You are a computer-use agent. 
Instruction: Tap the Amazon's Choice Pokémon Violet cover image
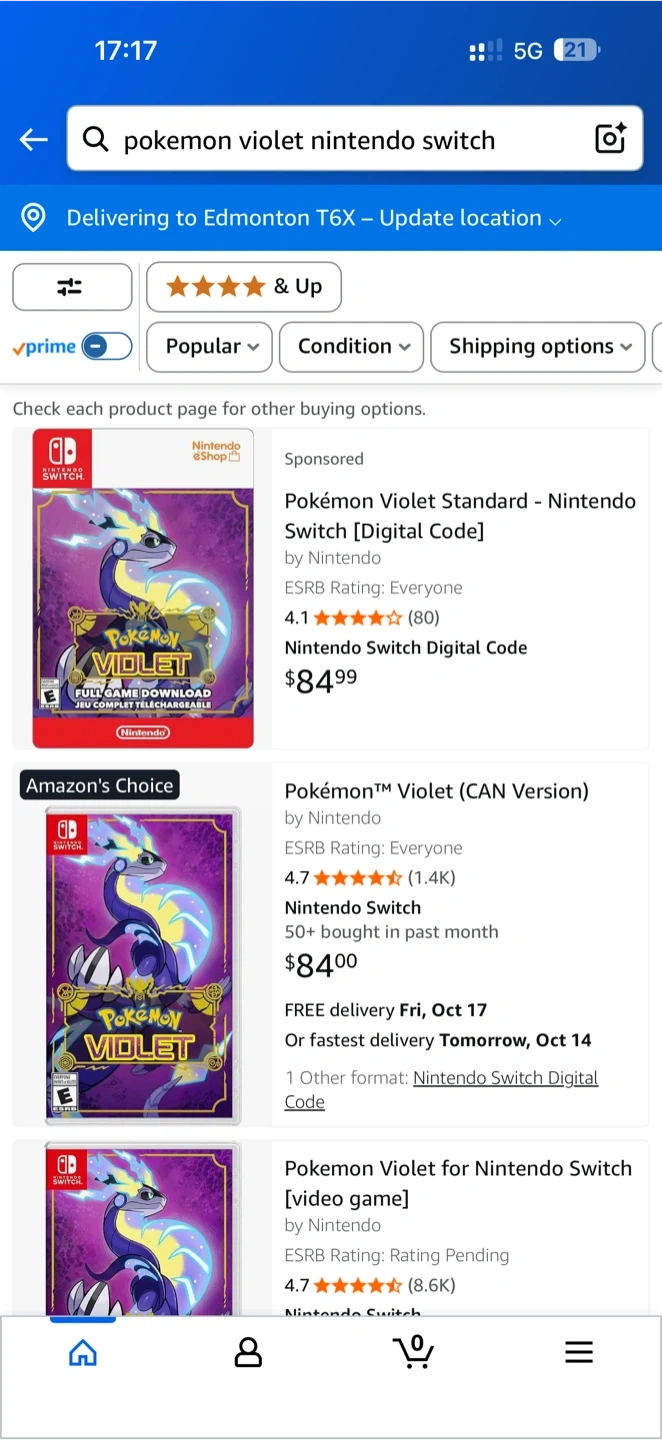coord(143,965)
